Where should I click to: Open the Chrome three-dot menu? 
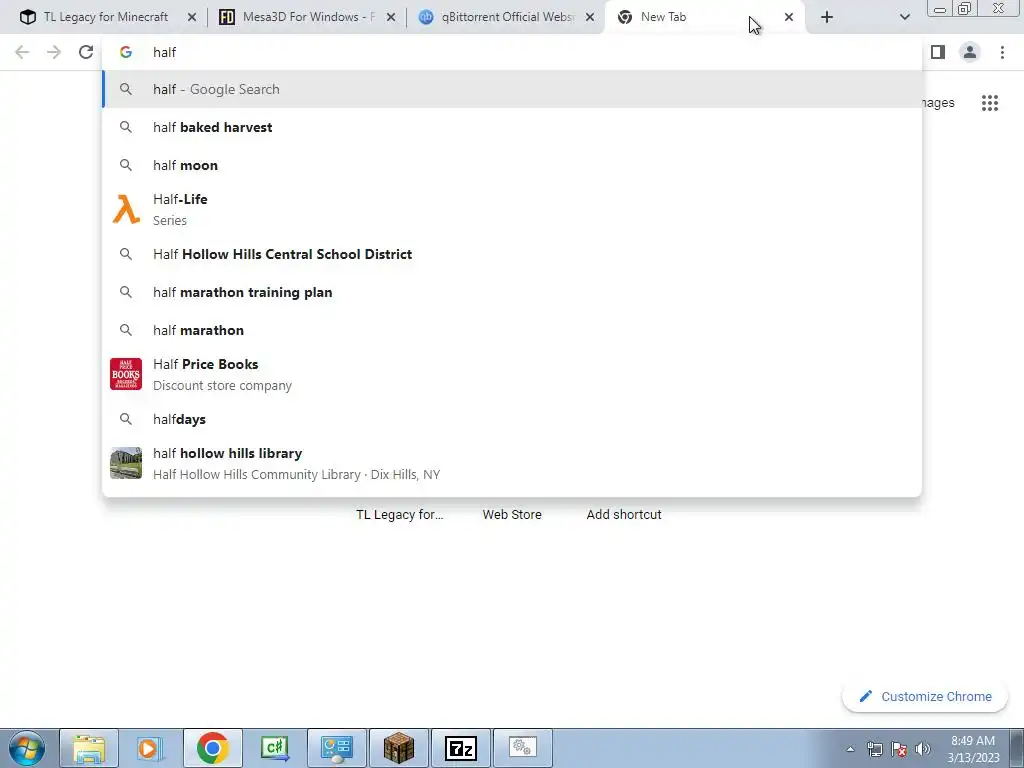pyautogui.click(x=1002, y=52)
